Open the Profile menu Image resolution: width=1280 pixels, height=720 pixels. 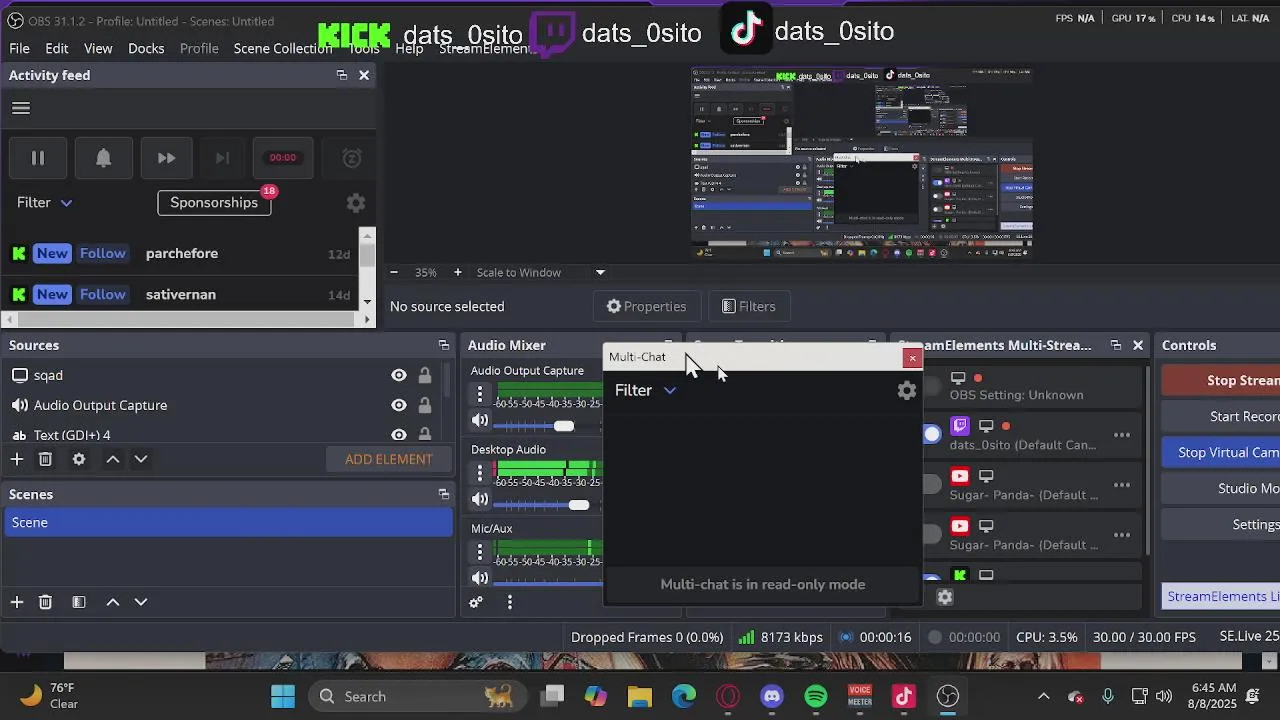(199, 48)
